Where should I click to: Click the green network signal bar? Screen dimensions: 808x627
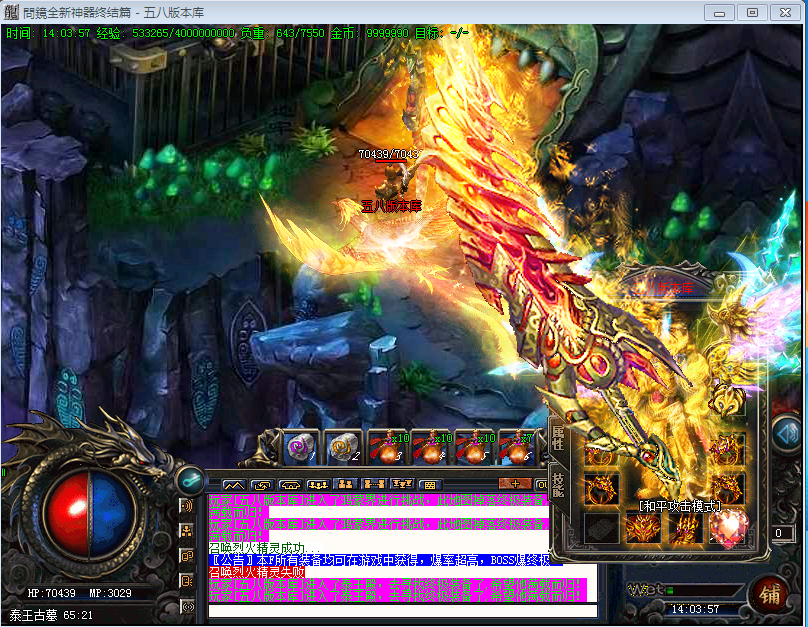pos(671,589)
